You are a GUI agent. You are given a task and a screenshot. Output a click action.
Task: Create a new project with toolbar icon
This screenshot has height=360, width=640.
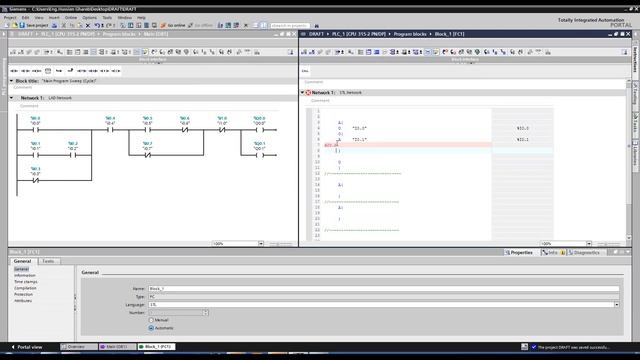click(x=7, y=25)
